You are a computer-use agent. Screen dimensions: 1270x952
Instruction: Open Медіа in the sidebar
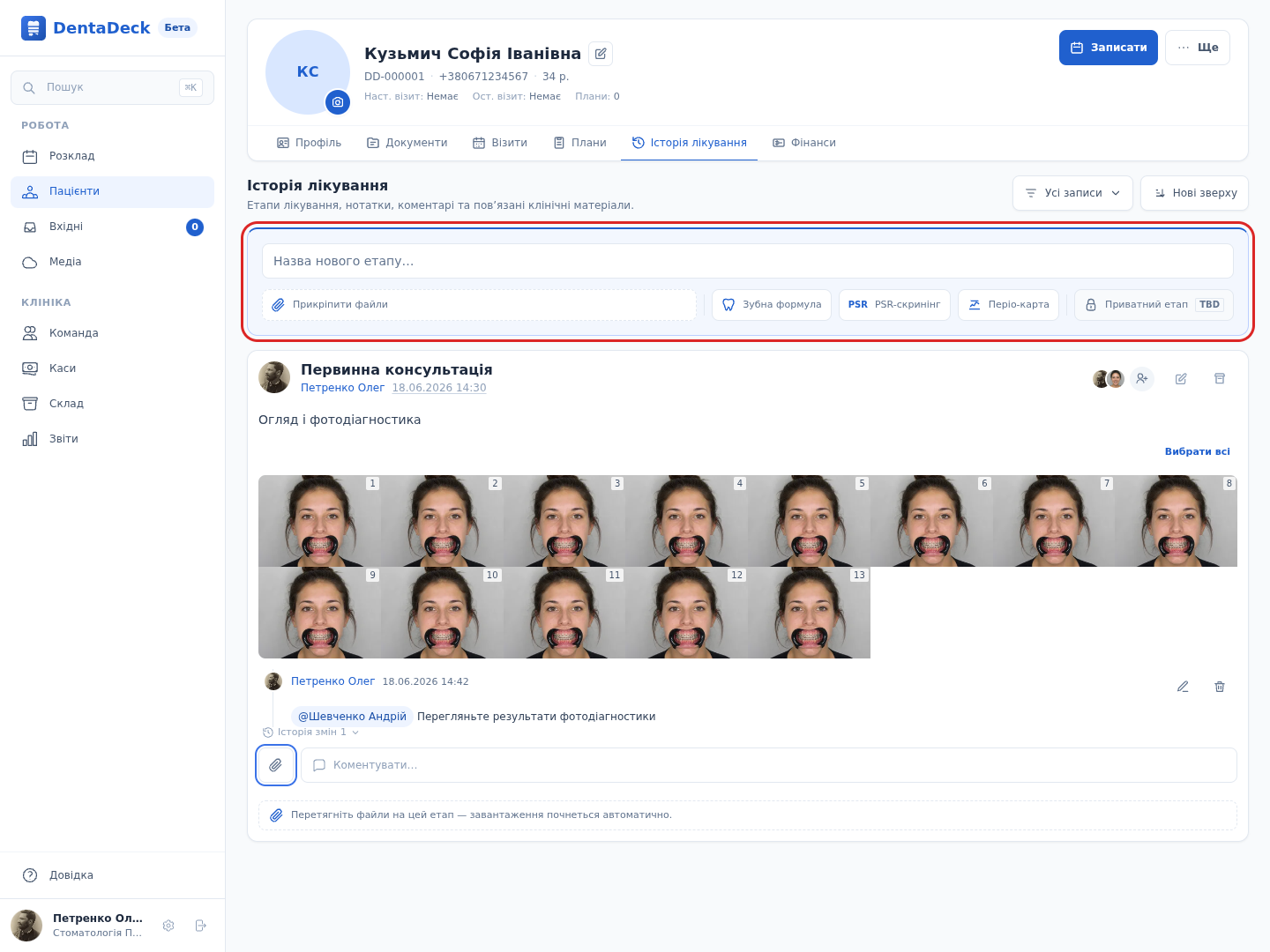click(x=112, y=262)
